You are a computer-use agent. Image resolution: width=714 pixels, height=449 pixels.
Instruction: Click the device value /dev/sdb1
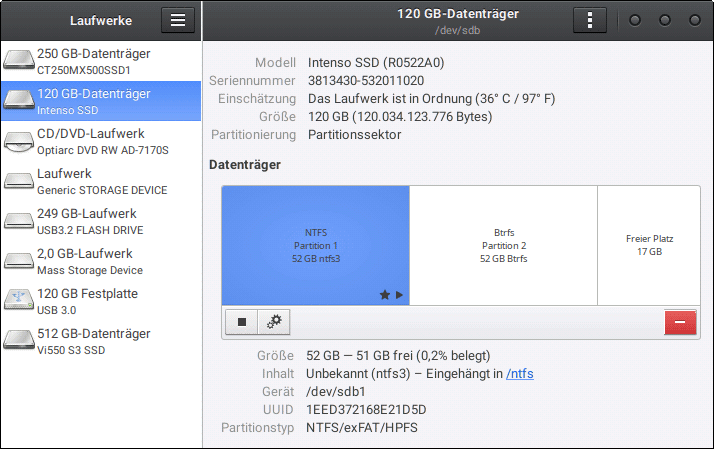click(x=336, y=392)
